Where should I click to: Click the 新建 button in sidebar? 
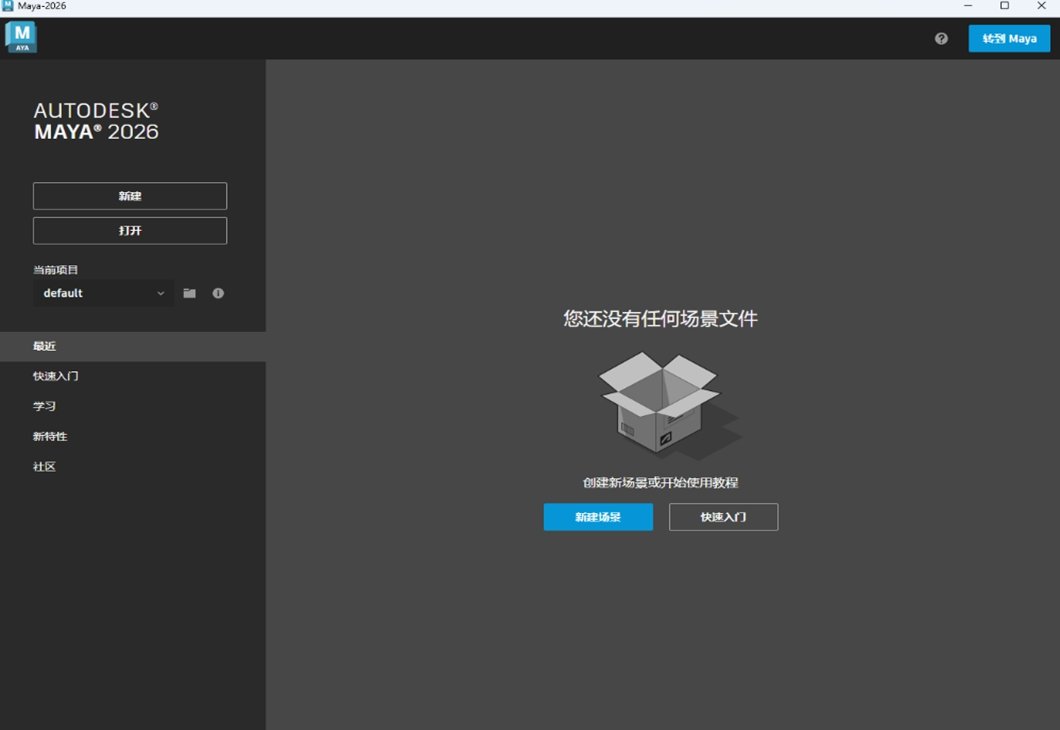tap(130, 196)
